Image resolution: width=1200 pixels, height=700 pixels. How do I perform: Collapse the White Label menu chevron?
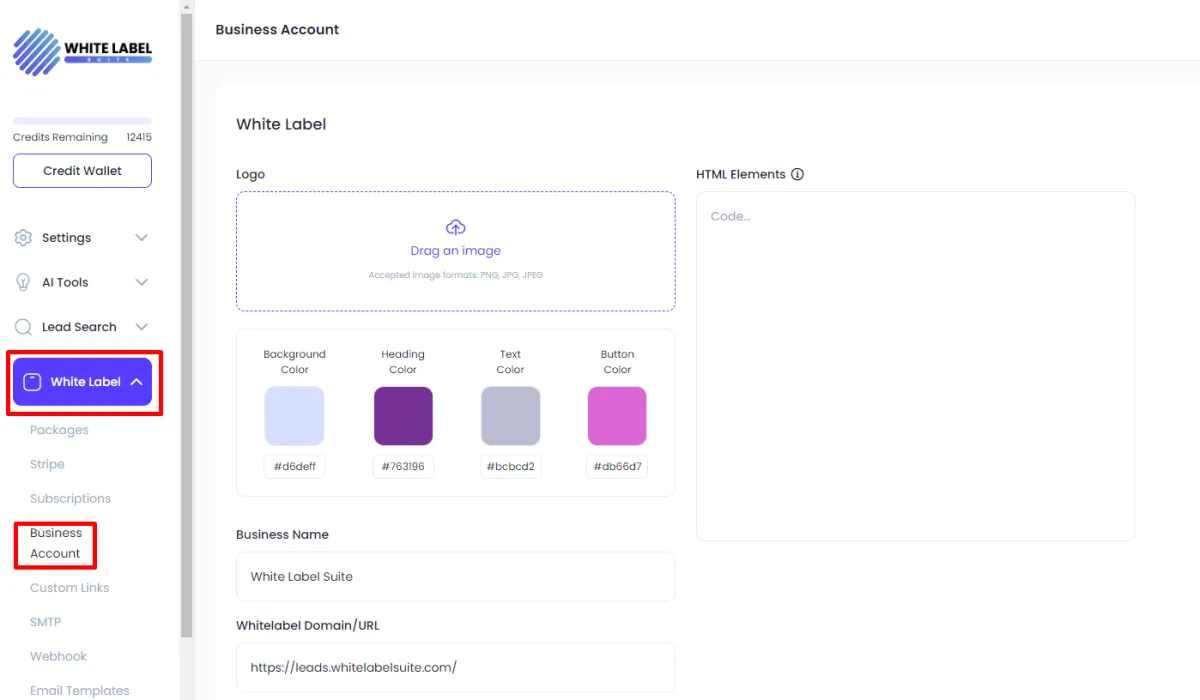136,382
